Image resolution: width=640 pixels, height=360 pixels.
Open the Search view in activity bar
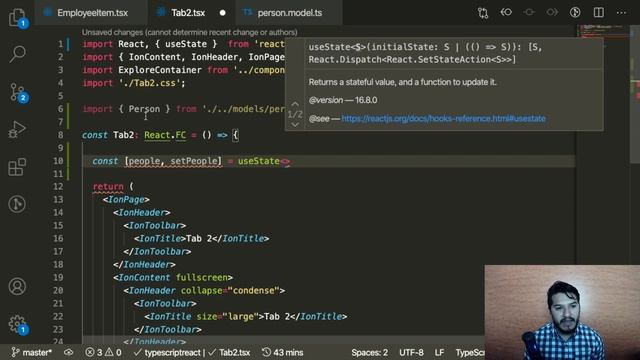(x=17, y=54)
